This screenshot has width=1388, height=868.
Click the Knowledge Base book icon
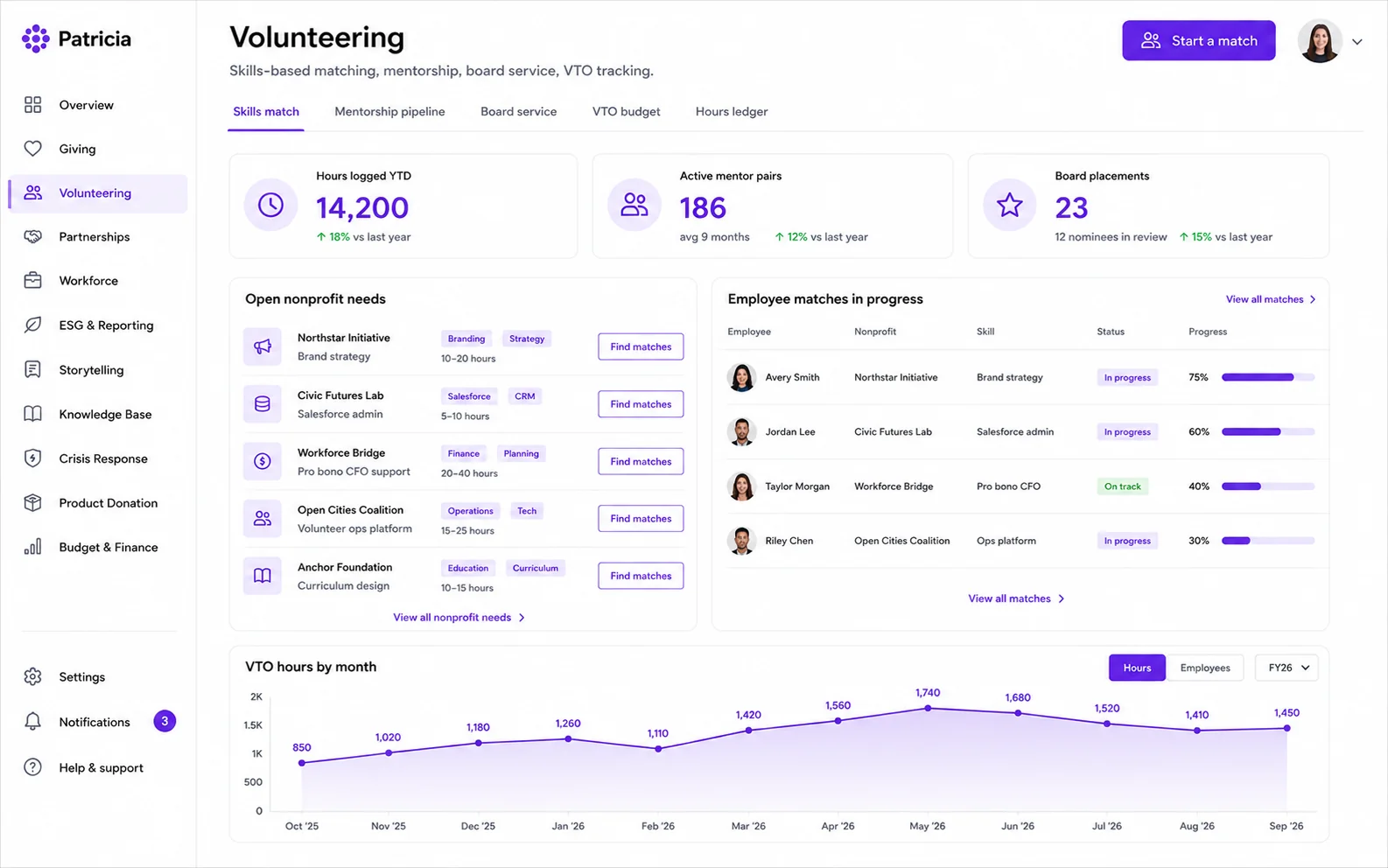32,414
